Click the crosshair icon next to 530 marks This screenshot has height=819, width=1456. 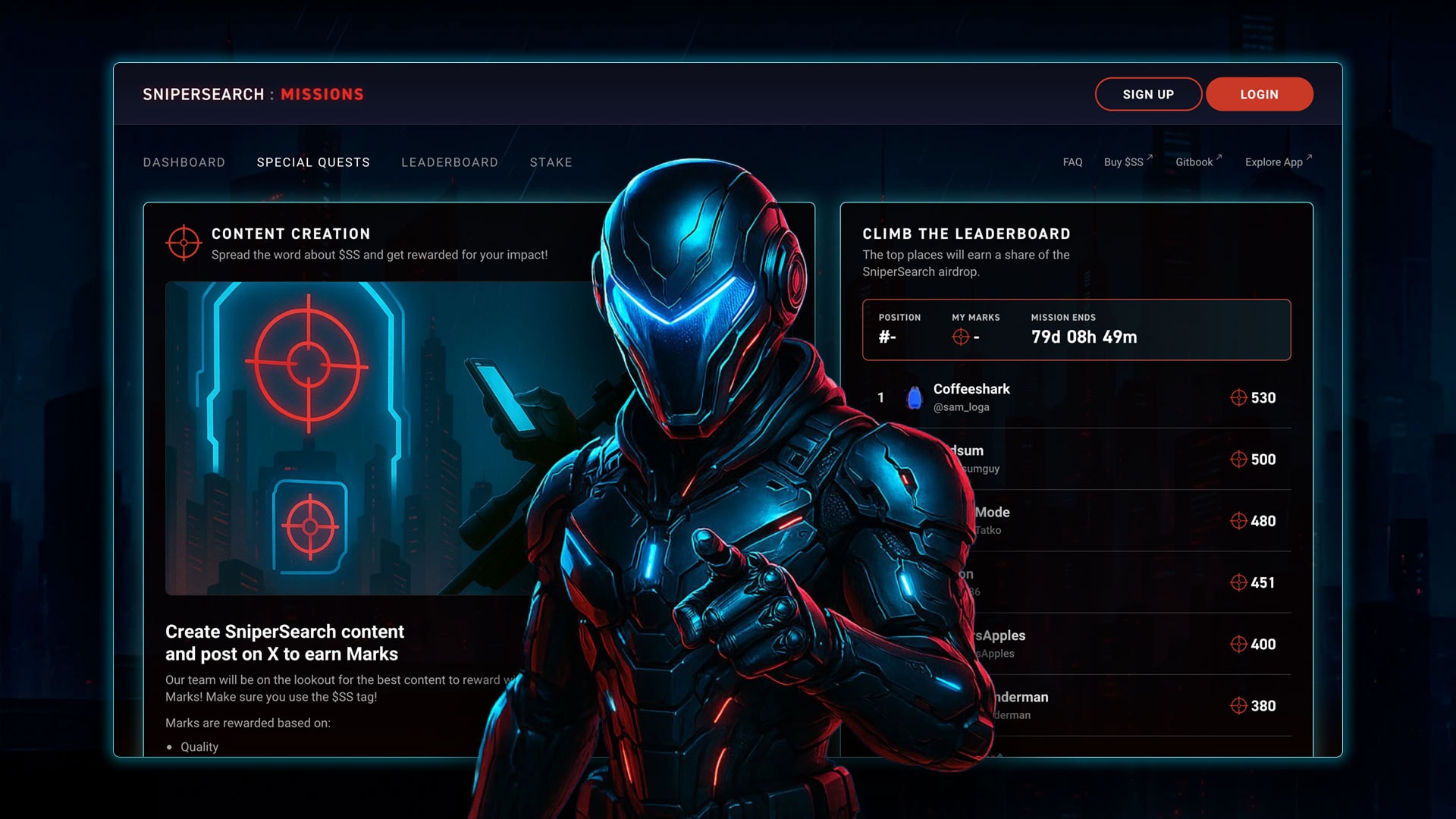pyautogui.click(x=1238, y=398)
